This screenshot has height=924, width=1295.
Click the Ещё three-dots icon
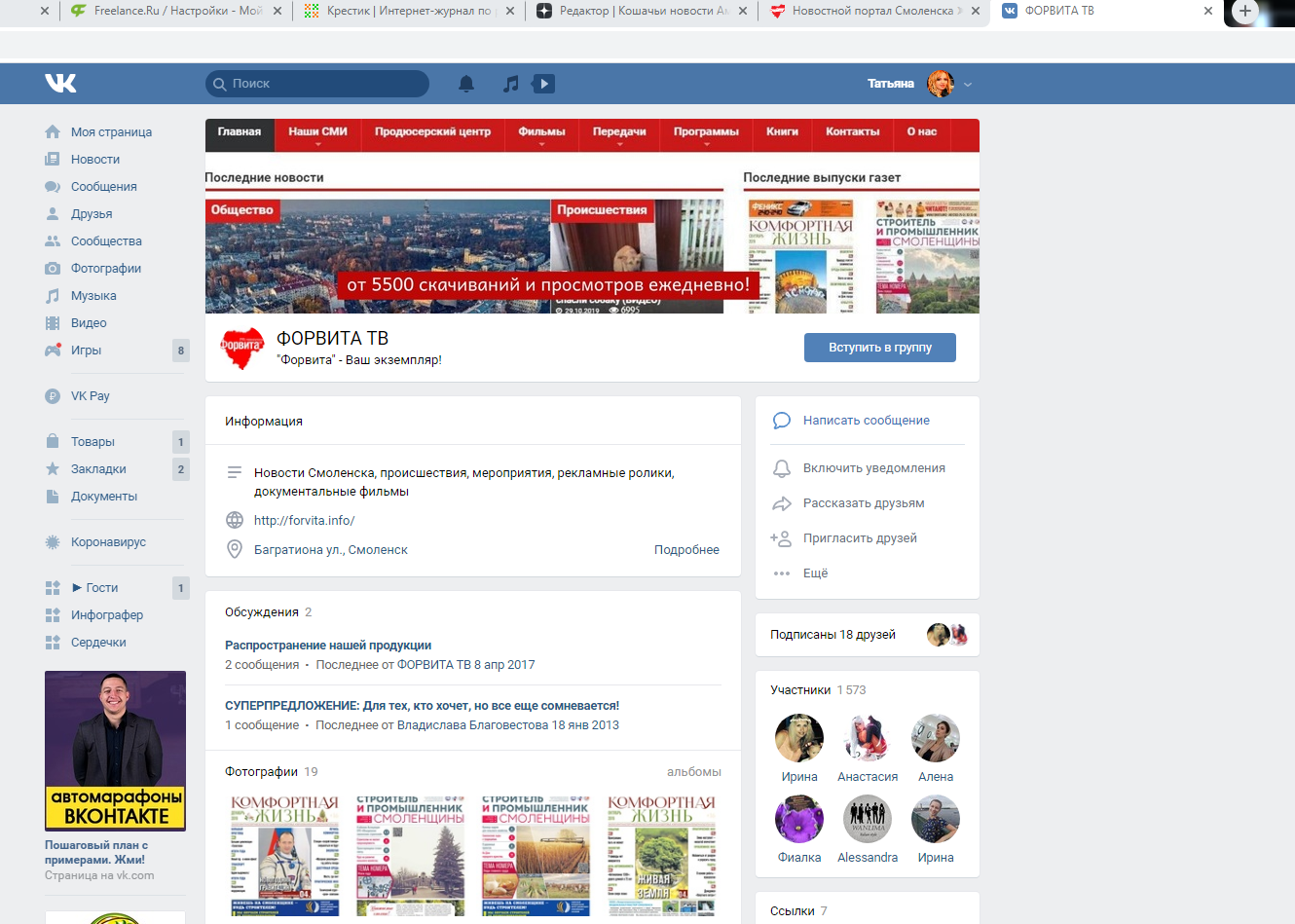(781, 573)
